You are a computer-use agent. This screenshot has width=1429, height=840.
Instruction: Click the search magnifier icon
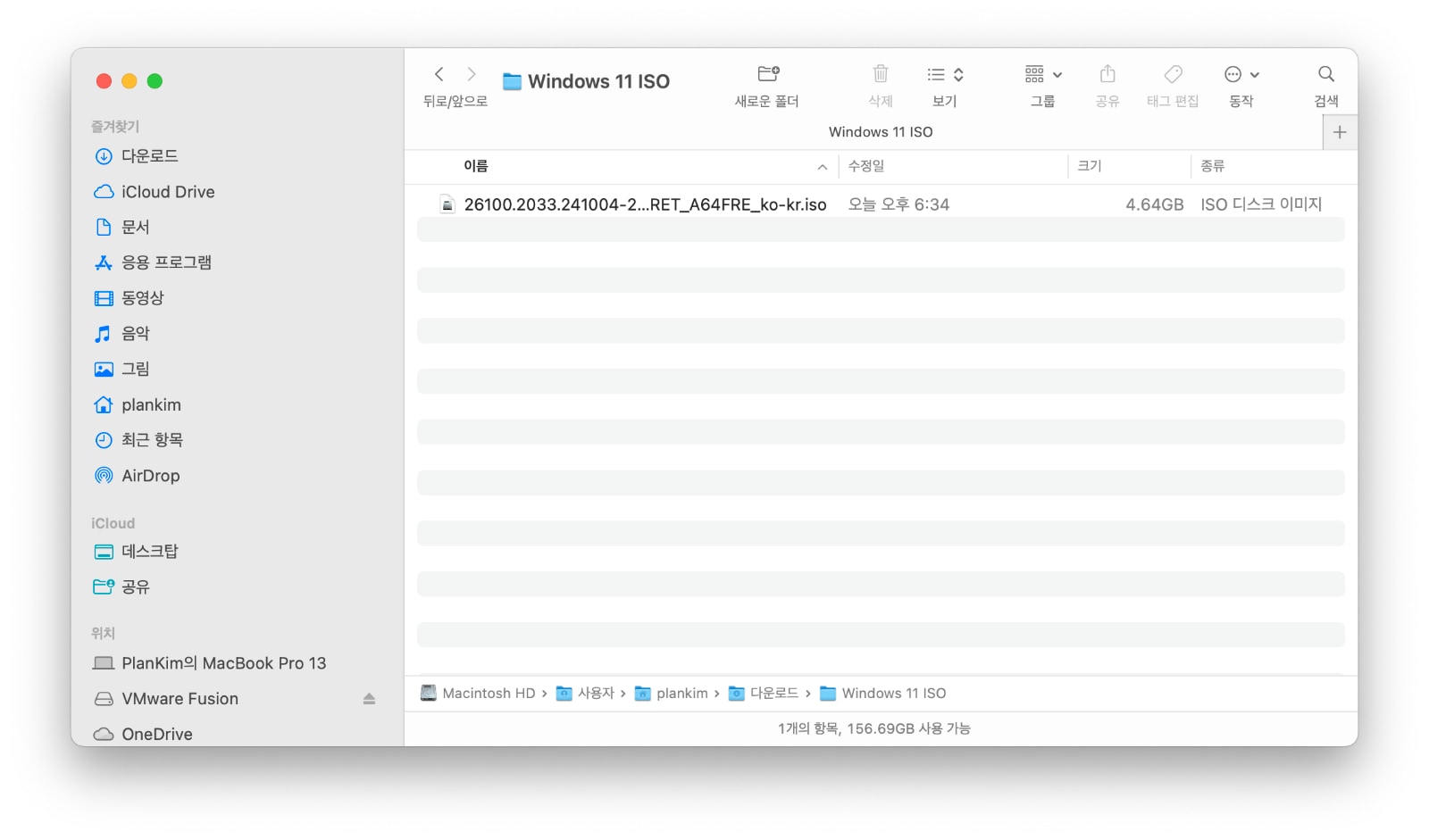pos(1326,73)
